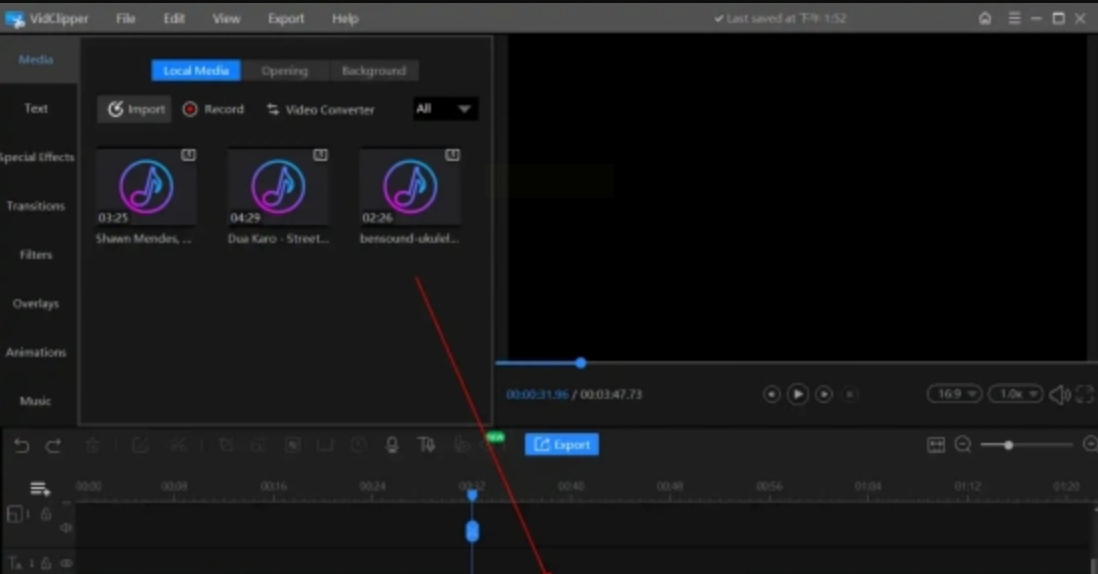Mute the video track audio

click(66, 527)
